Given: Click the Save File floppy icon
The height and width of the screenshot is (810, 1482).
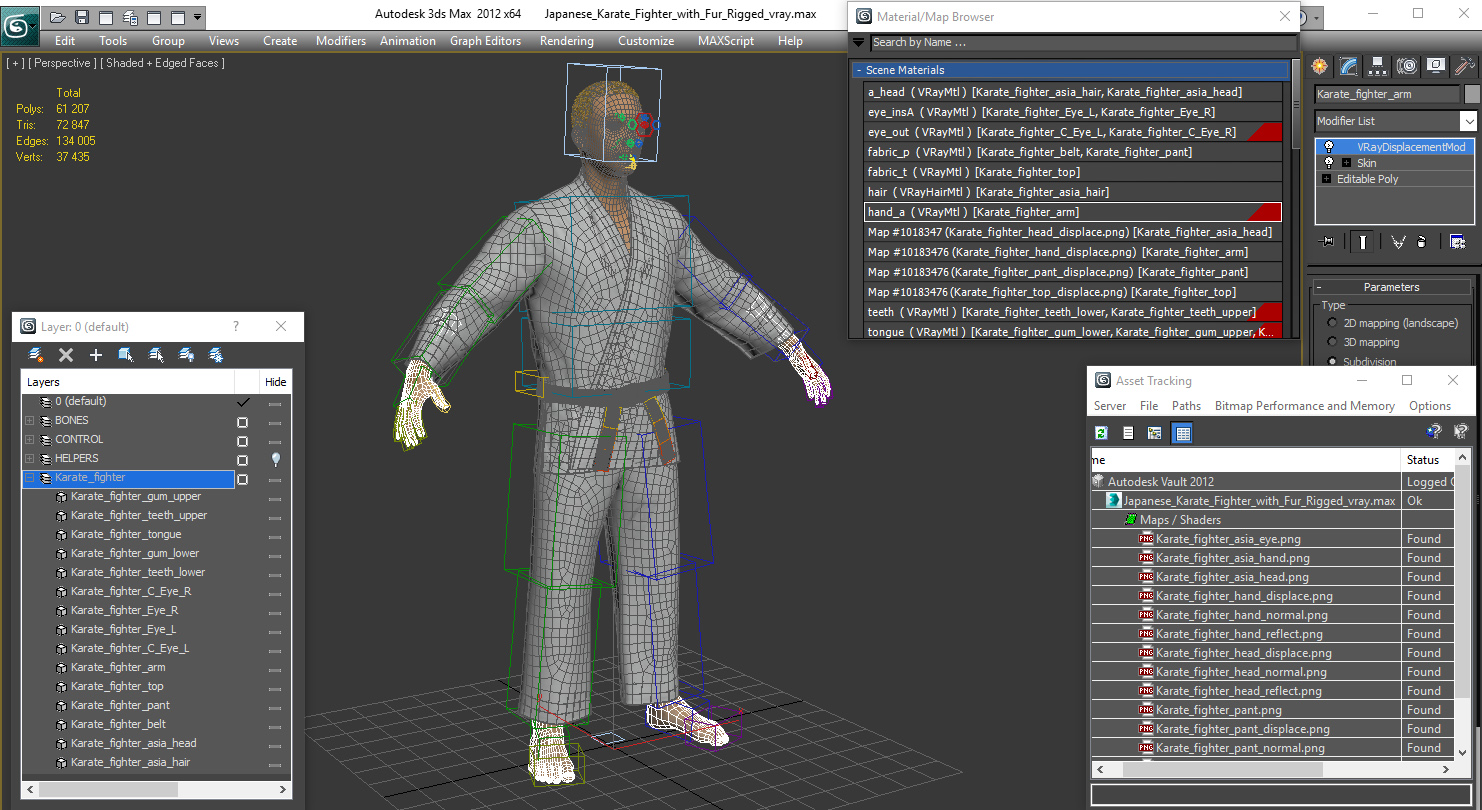Looking at the screenshot, I should (82, 17).
